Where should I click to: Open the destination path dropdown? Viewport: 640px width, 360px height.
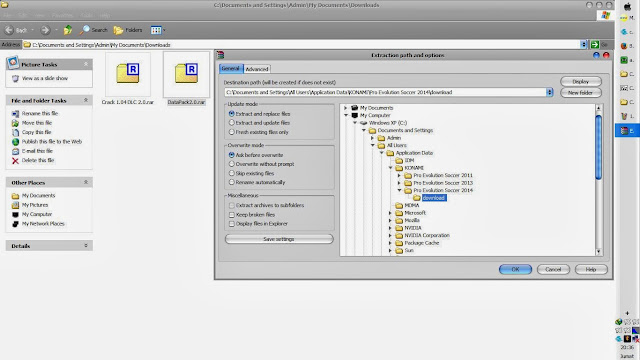click(549, 92)
